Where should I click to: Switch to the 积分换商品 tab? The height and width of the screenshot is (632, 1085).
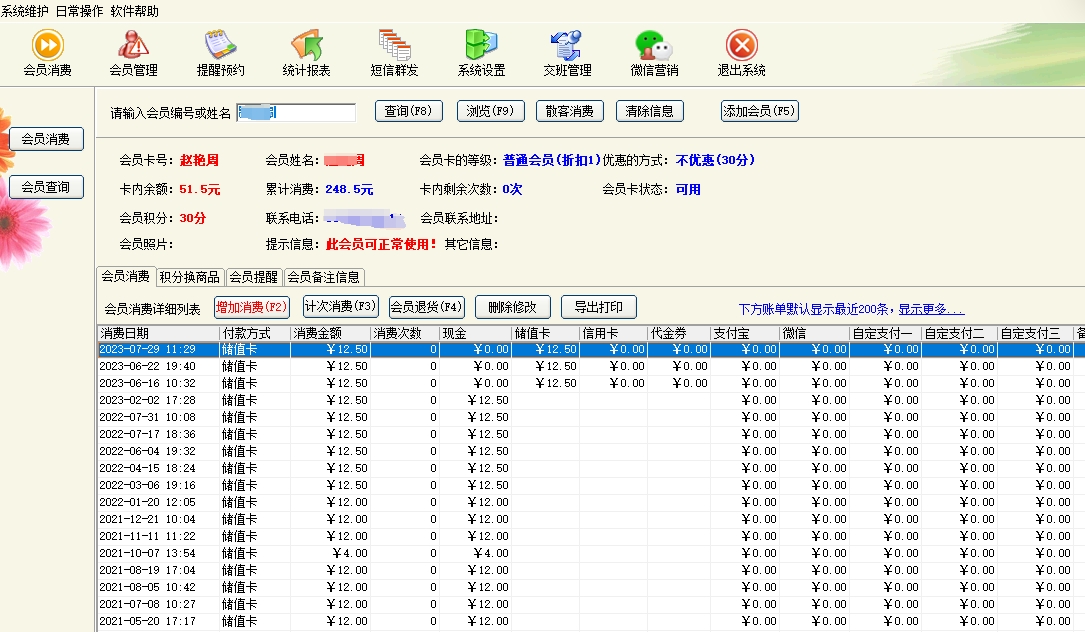coord(189,277)
